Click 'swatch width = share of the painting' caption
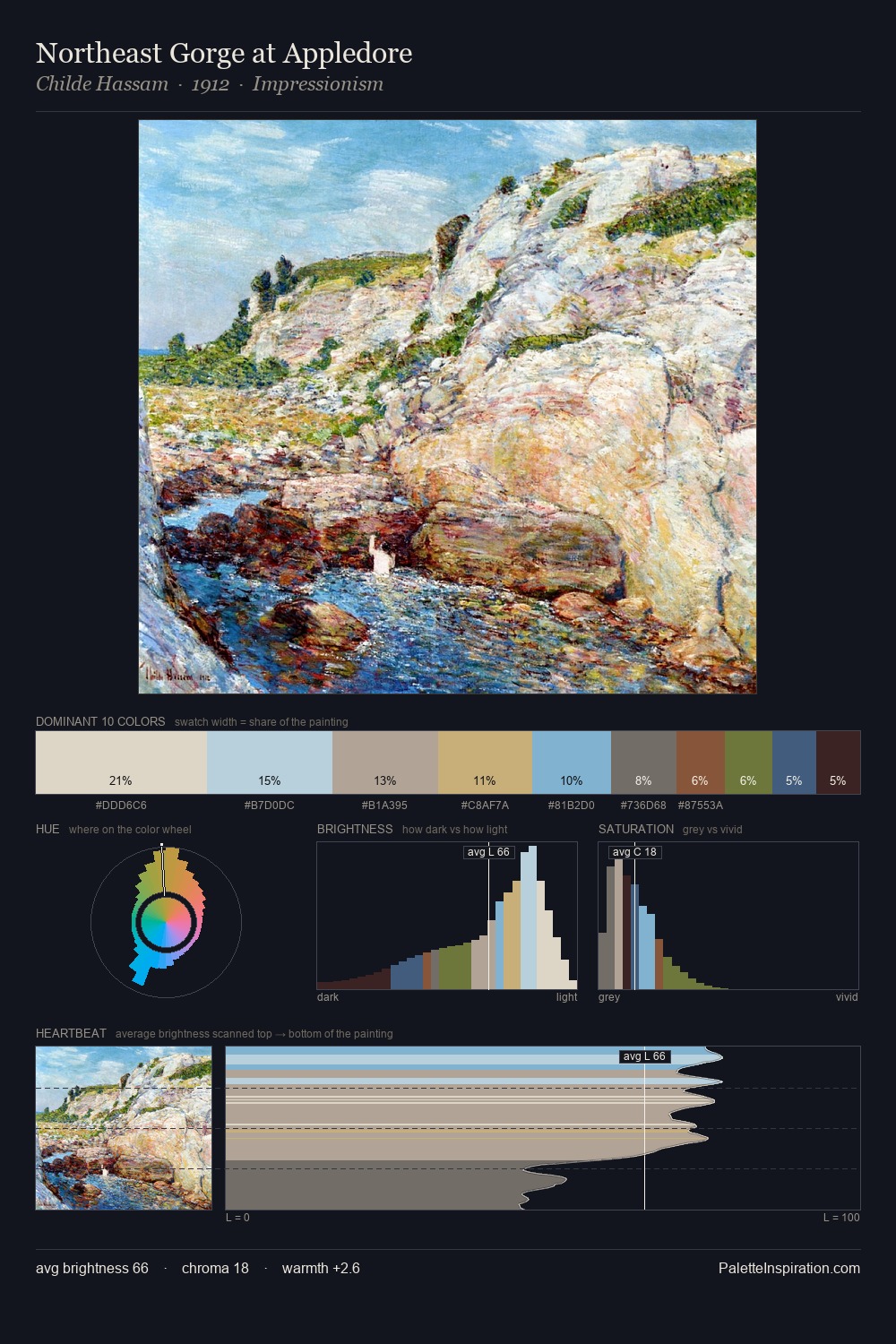896x1344 pixels. [262, 722]
